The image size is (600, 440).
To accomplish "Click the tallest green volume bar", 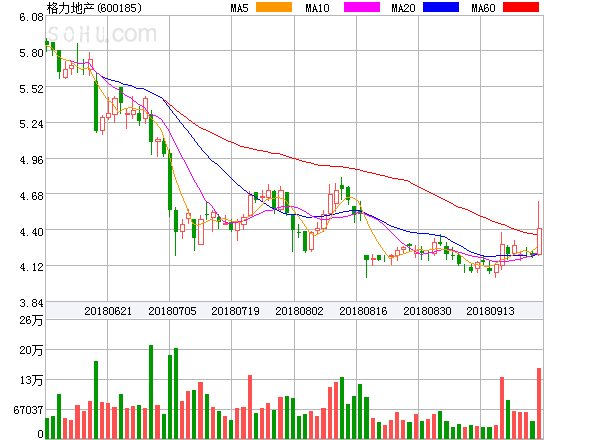I will point(151,392).
